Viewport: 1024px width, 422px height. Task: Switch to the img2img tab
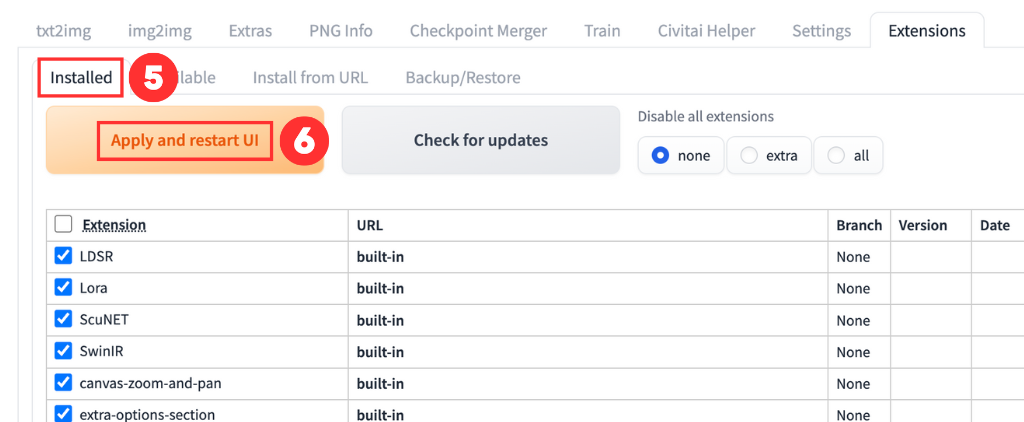[160, 30]
